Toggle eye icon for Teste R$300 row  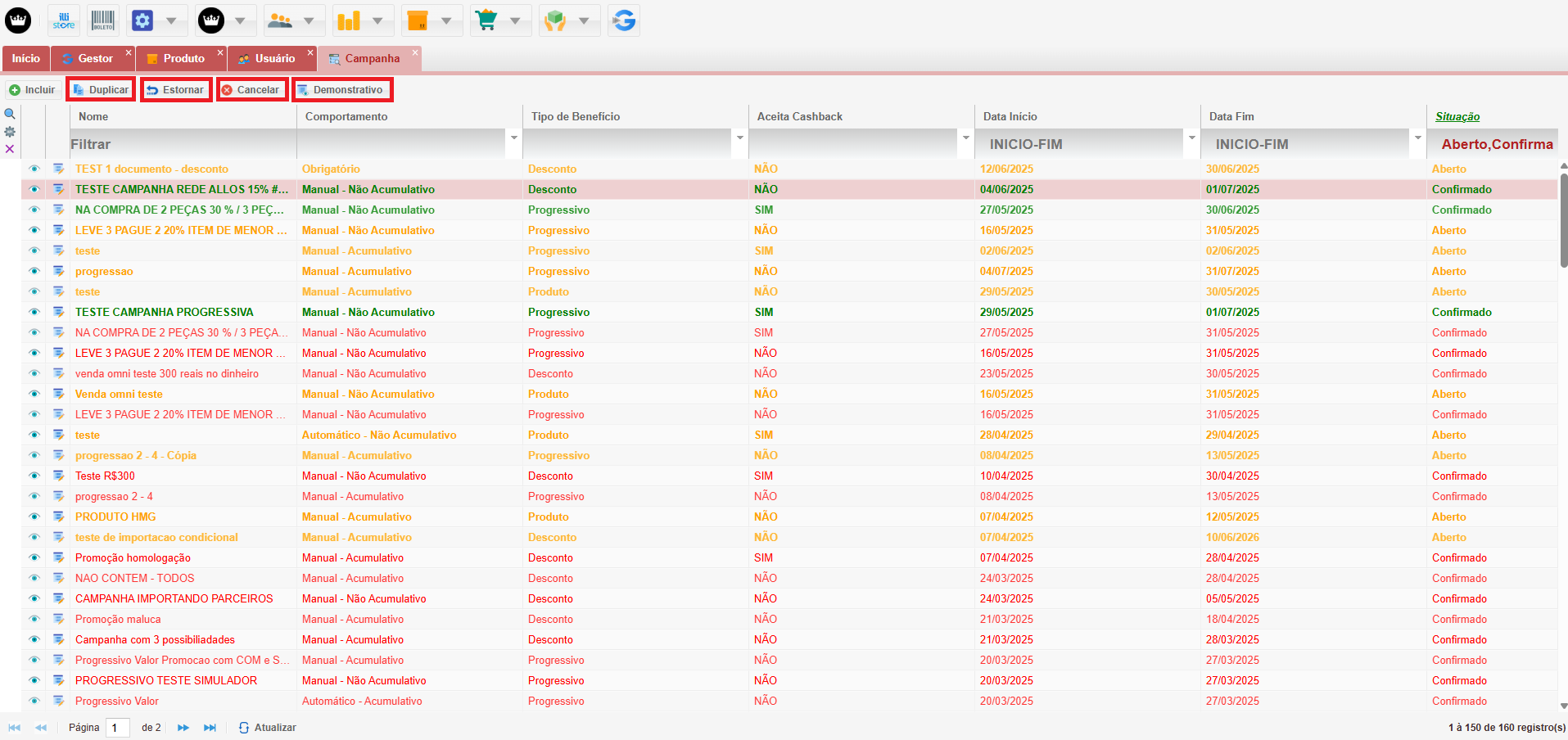[x=34, y=476]
